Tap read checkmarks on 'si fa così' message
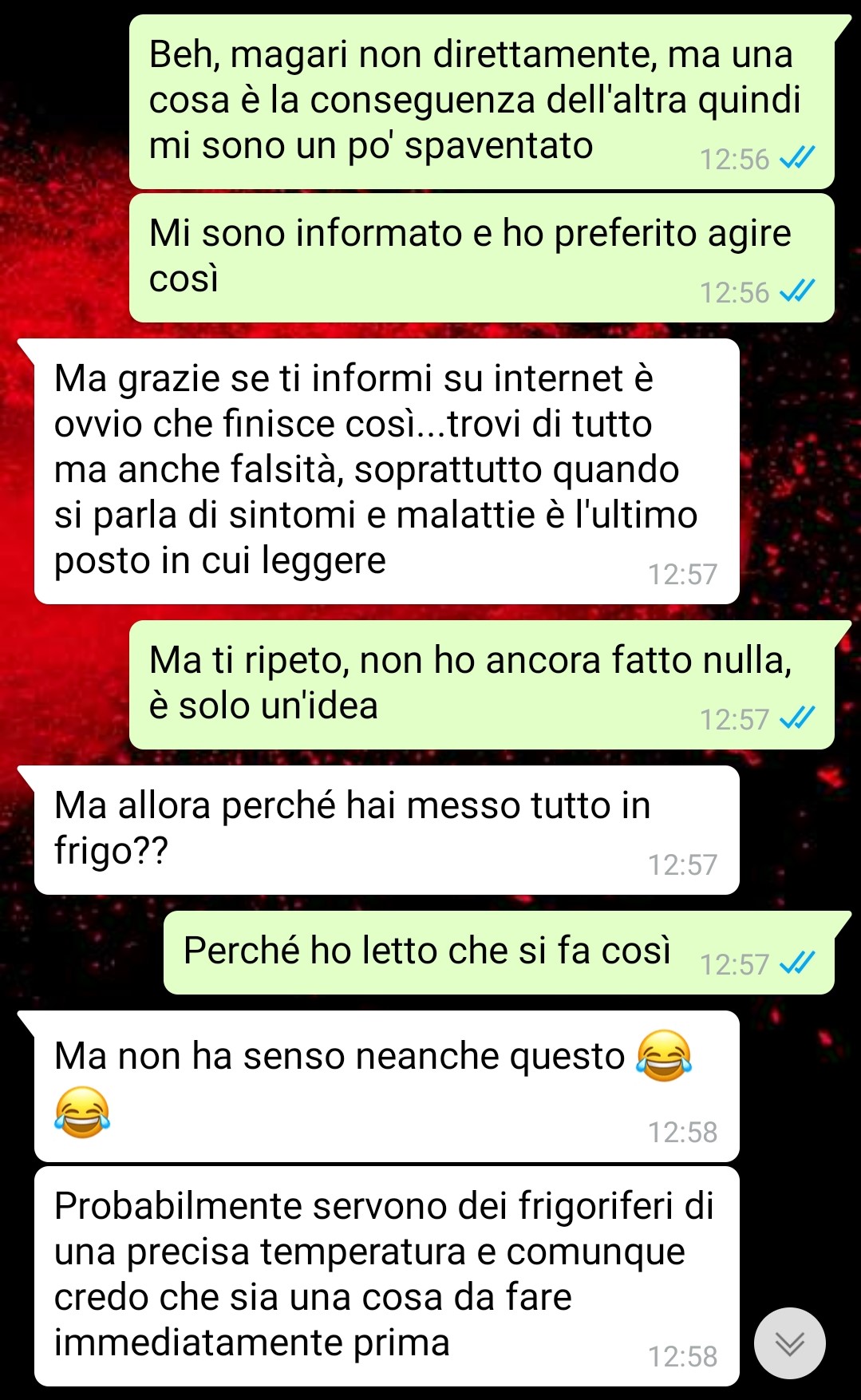Screen dimensions: 861x1400 click(x=797, y=964)
